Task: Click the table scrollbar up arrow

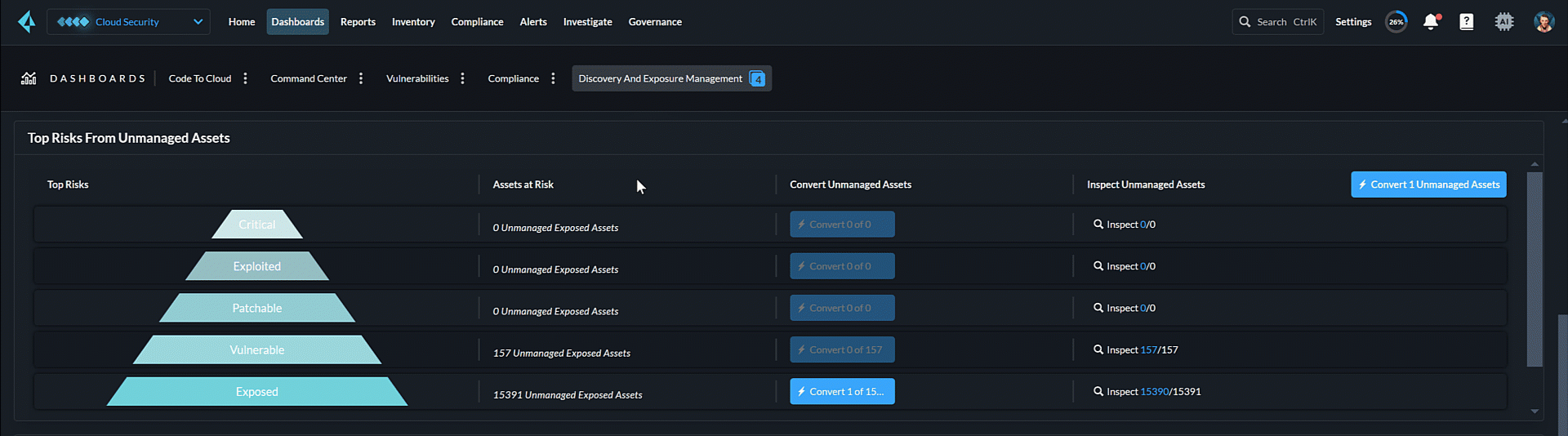Action: [1535, 164]
